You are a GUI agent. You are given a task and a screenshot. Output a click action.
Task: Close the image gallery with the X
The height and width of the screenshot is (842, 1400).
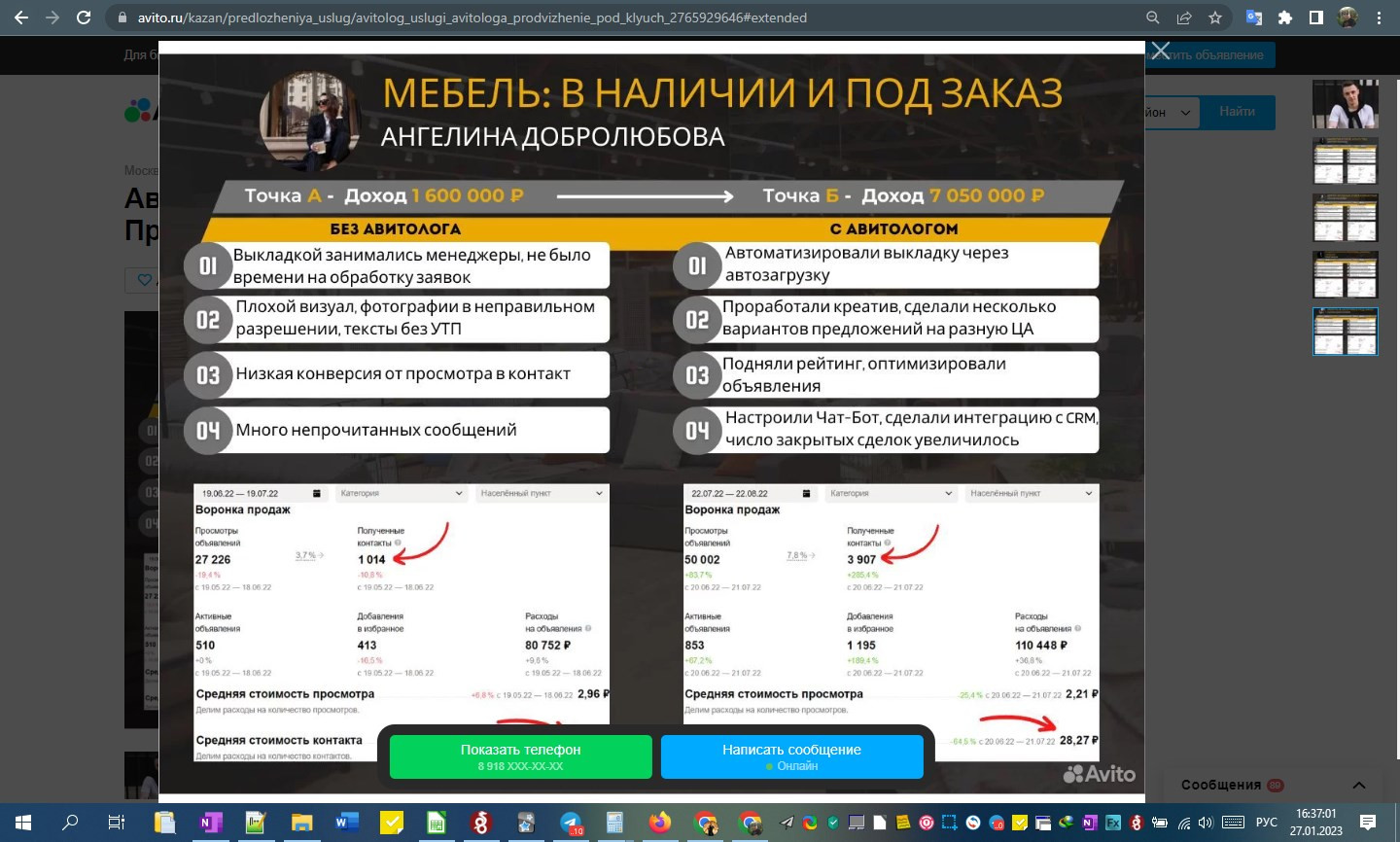point(1160,51)
